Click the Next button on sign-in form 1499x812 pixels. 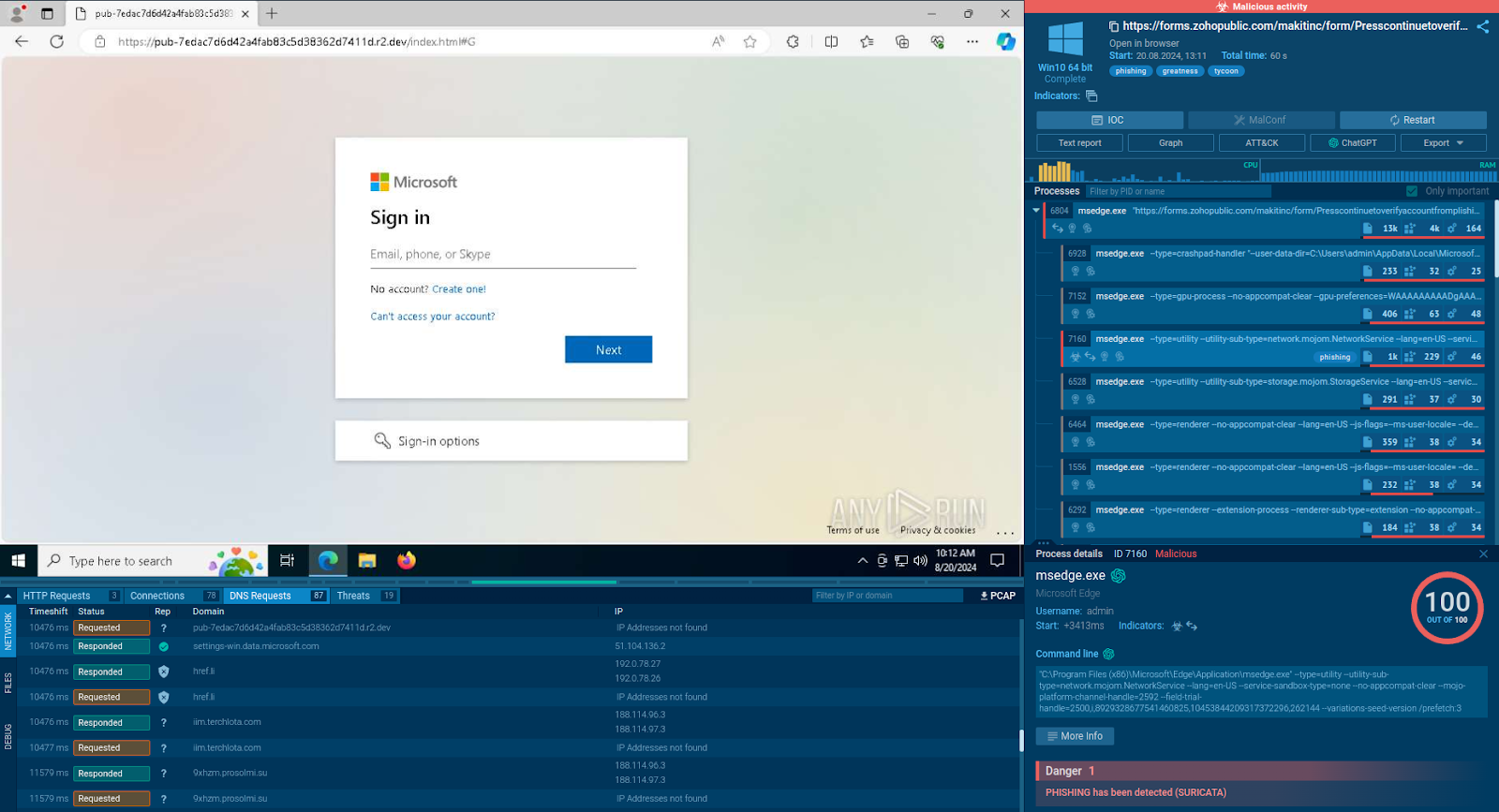point(608,349)
